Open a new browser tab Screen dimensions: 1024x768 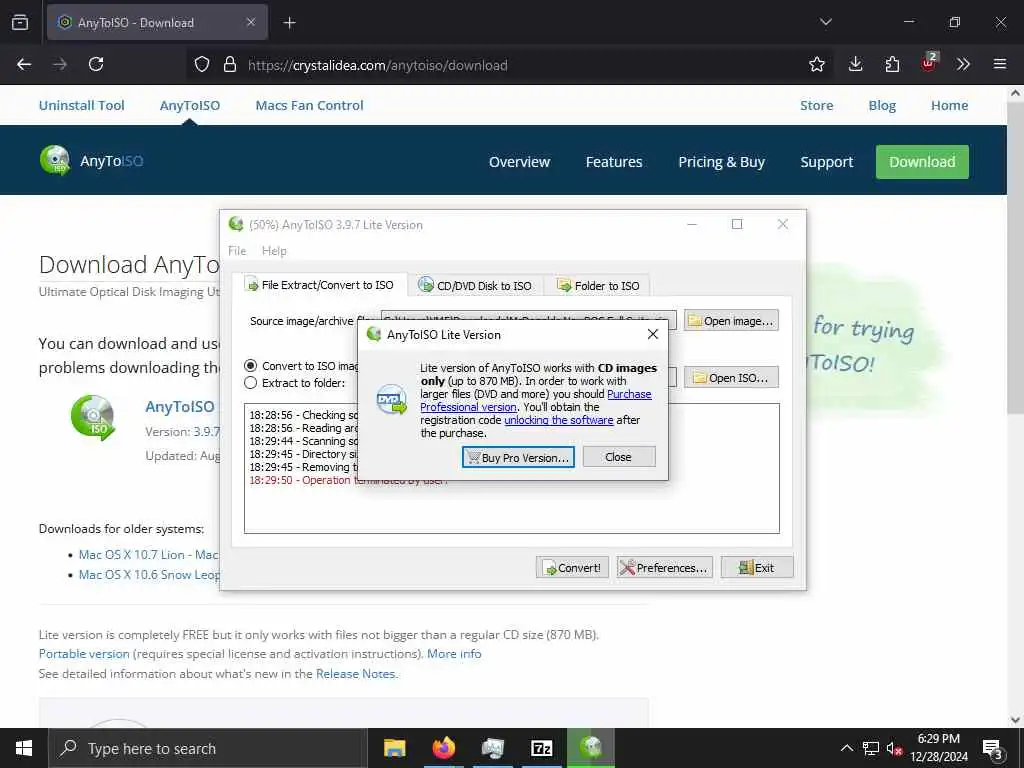pos(289,23)
